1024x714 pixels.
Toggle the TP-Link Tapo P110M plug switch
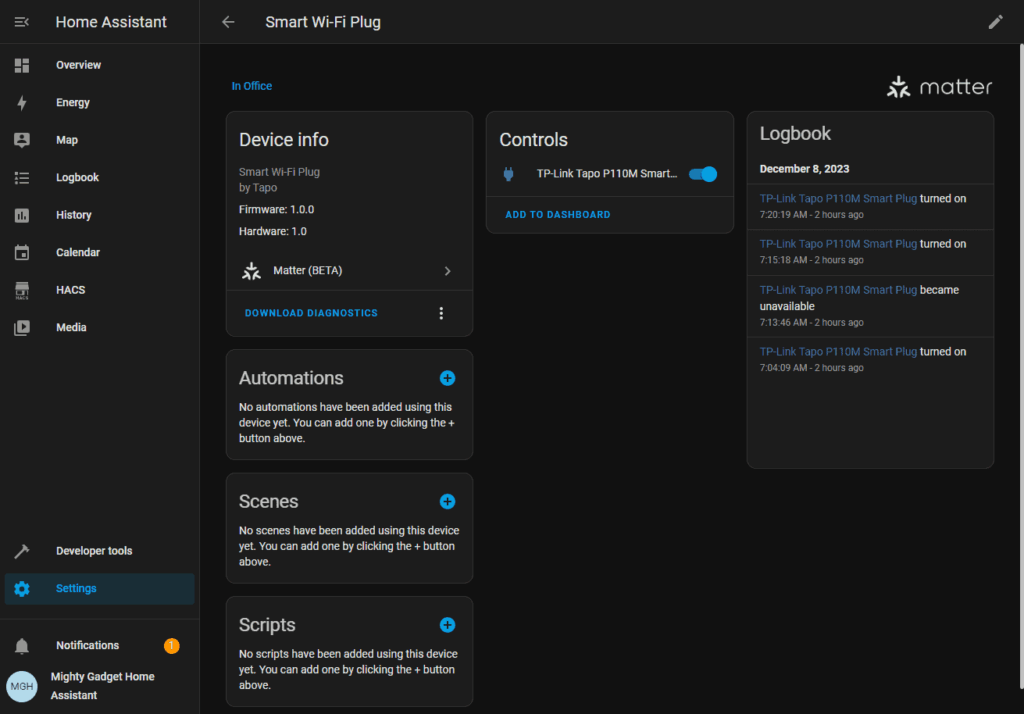703,174
